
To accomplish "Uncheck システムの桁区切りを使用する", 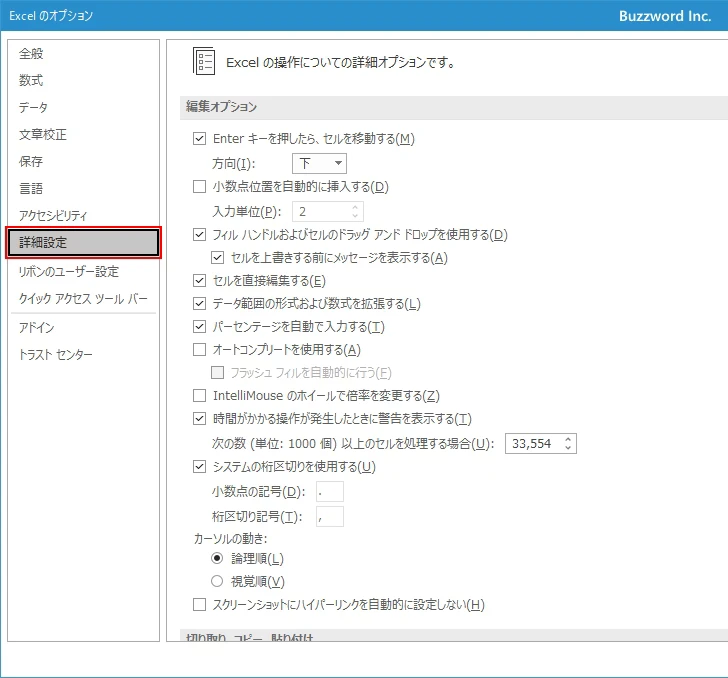I will (x=200, y=466).
